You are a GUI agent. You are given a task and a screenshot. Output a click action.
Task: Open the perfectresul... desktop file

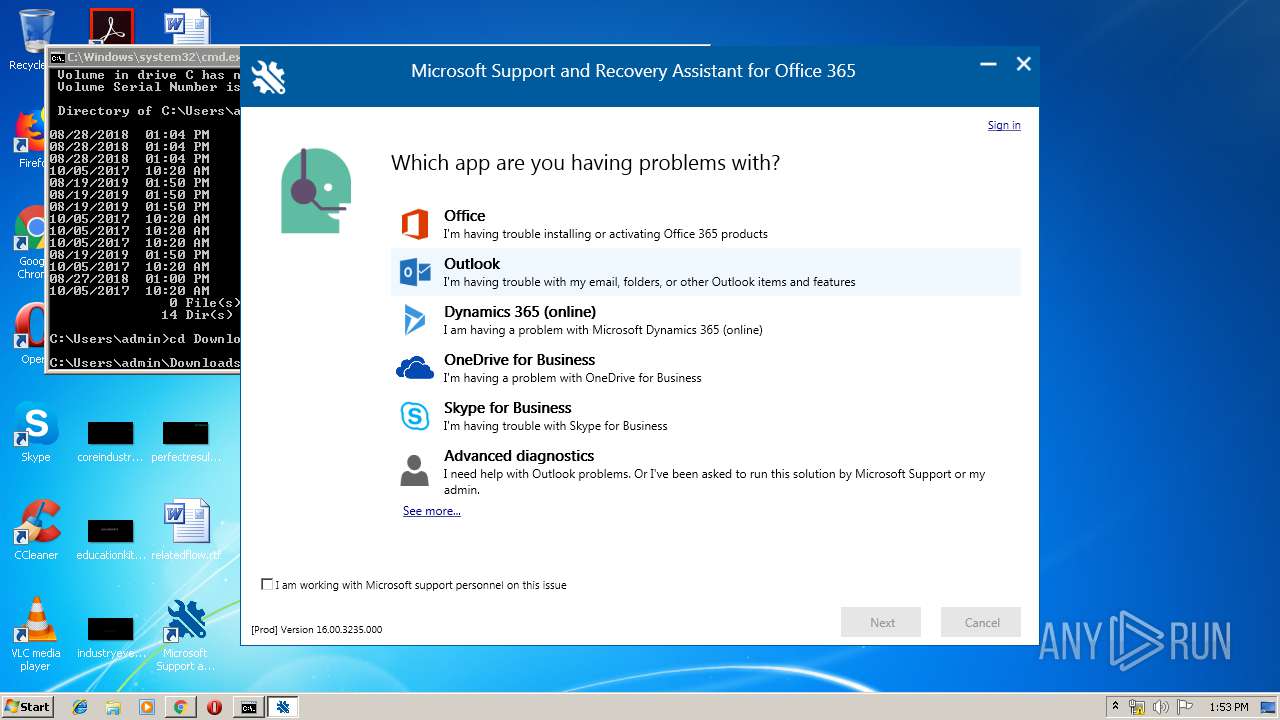click(x=186, y=440)
